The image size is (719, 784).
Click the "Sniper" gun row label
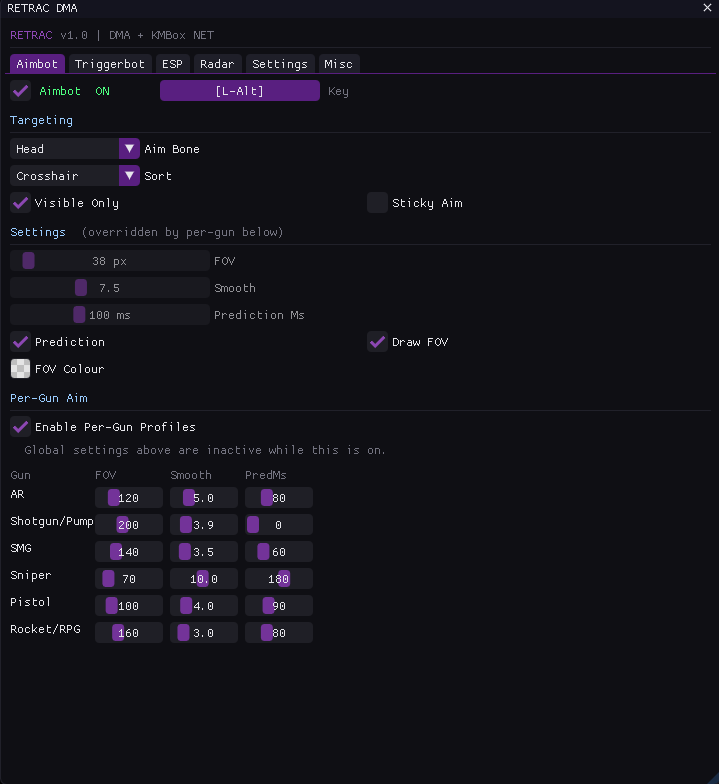tap(30, 575)
